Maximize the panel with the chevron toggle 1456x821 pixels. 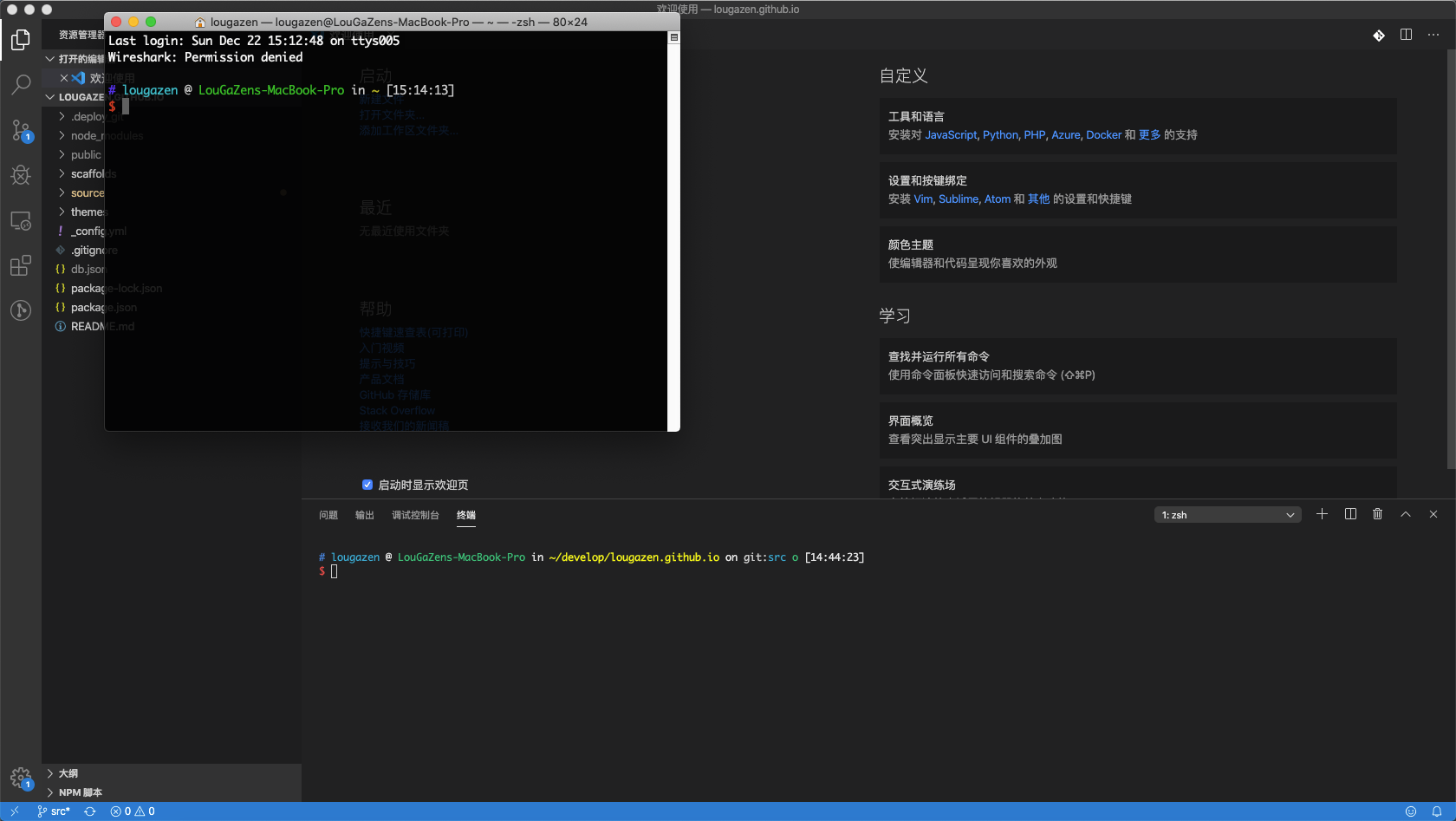pos(1405,513)
